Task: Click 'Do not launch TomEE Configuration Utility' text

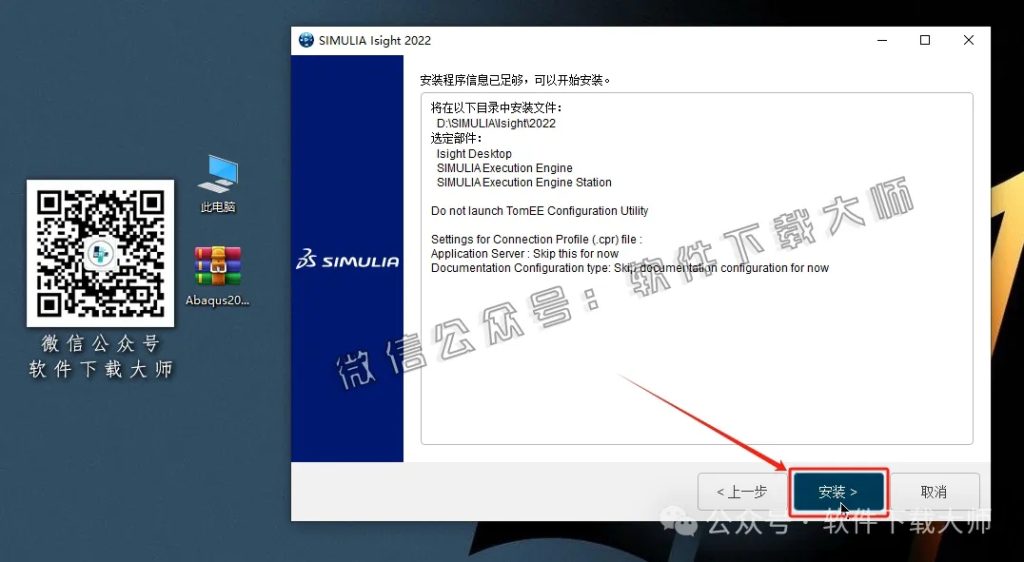Action: (539, 211)
